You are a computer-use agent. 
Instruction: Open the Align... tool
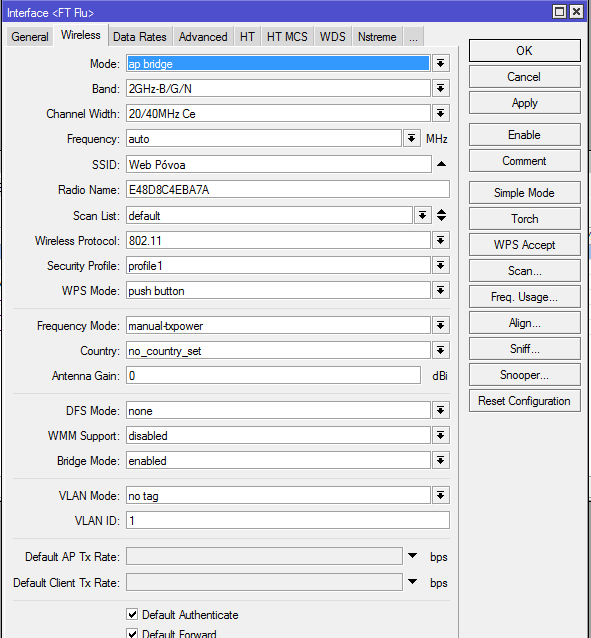525,323
